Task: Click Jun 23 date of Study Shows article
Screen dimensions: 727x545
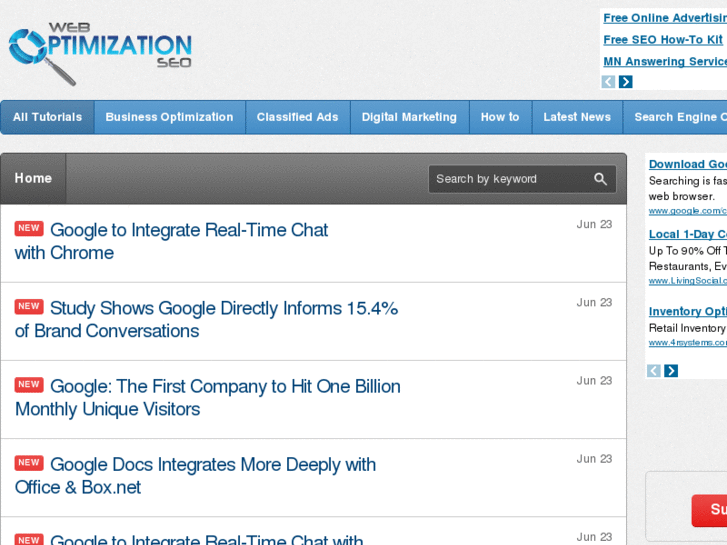Action: [594, 302]
